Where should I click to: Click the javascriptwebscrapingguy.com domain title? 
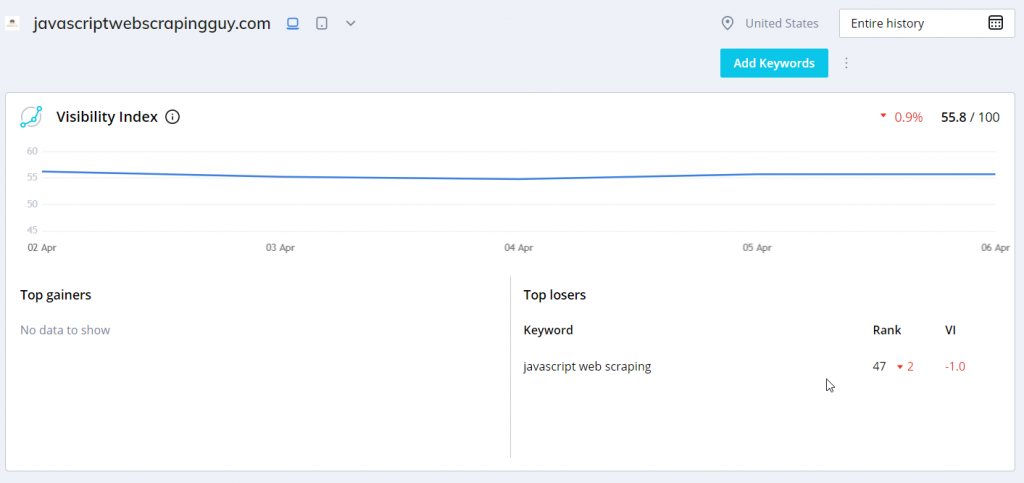click(152, 23)
